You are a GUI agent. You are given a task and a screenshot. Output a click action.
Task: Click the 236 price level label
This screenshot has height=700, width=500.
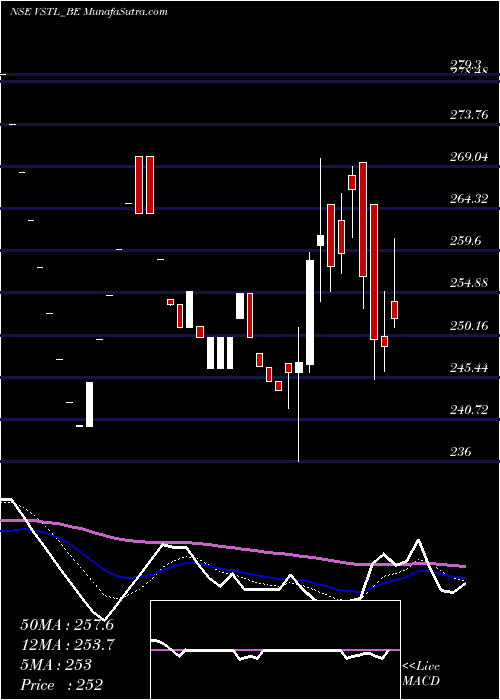pyautogui.click(x=461, y=452)
